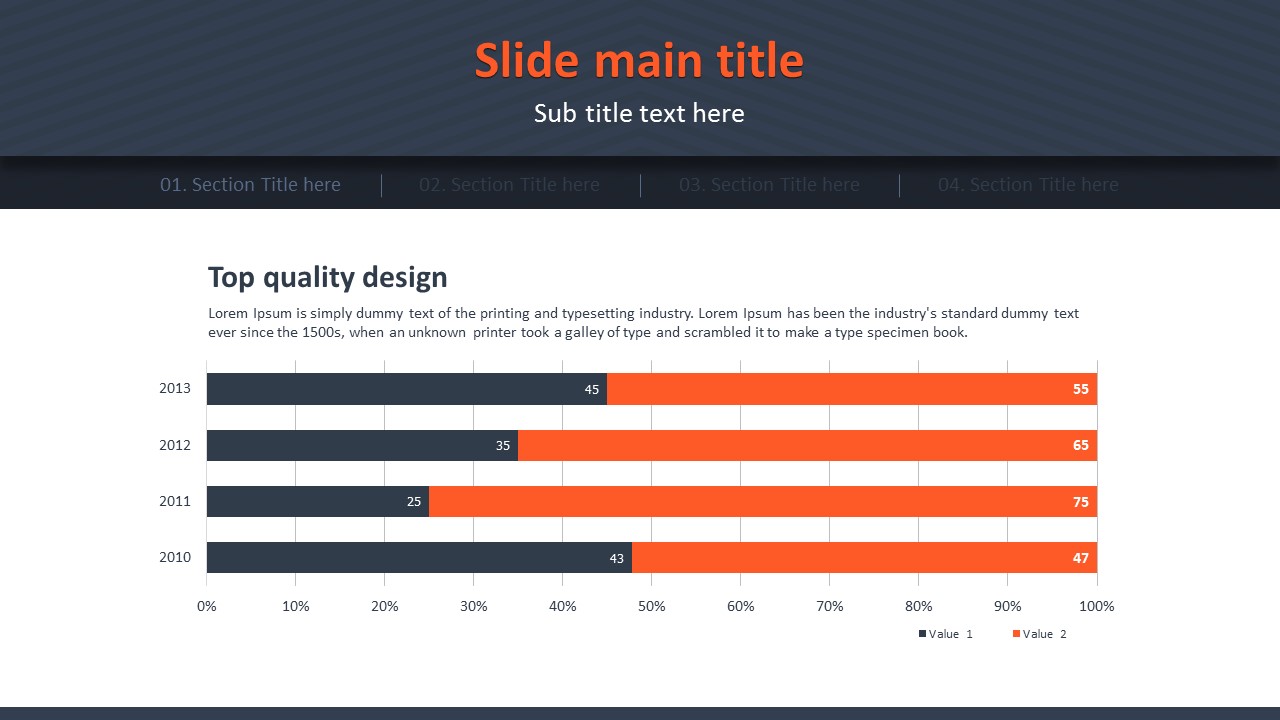Click the 2013 category axis label
This screenshot has height=720, width=1280.
175,389
